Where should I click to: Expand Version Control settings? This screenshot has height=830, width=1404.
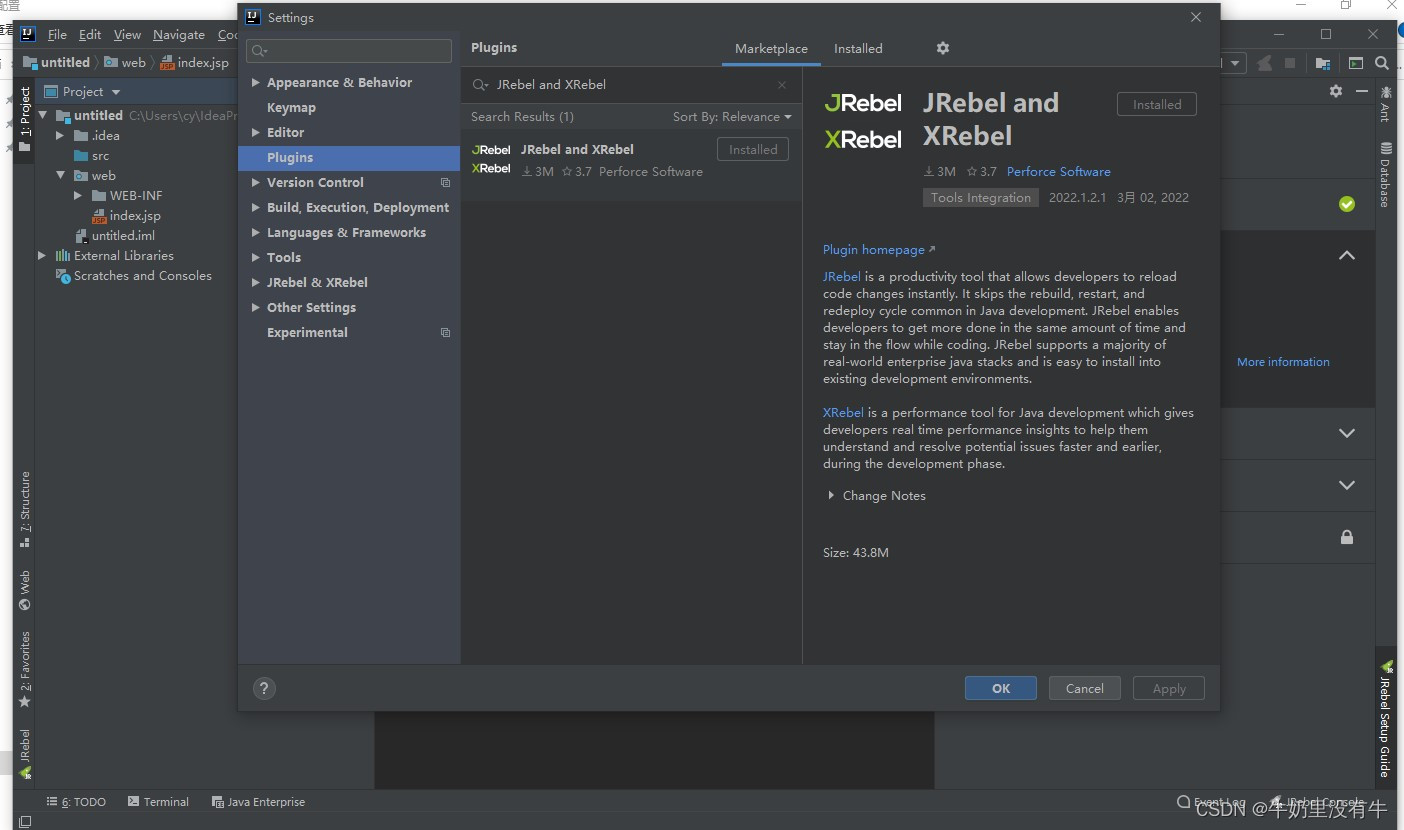point(256,183)
